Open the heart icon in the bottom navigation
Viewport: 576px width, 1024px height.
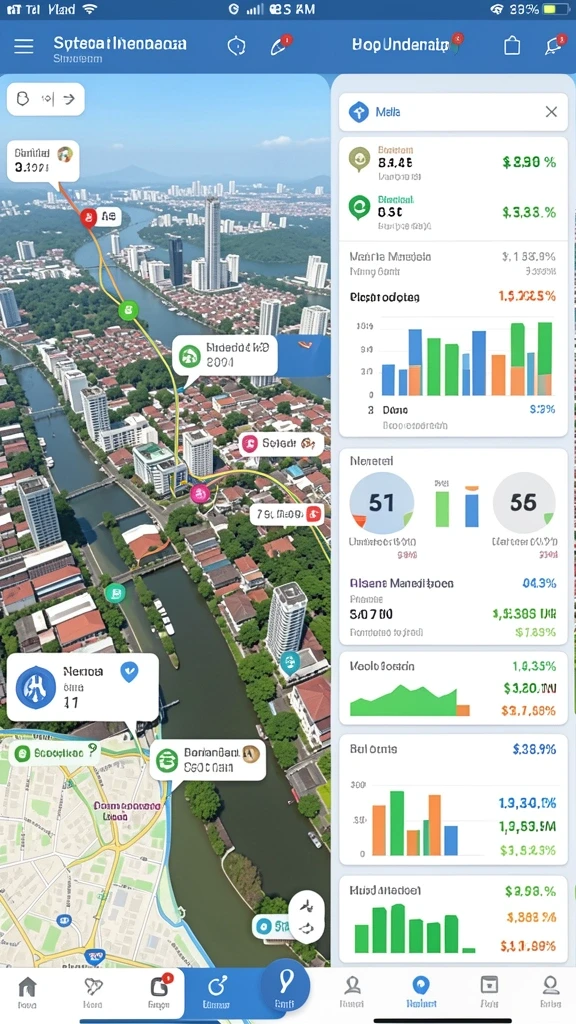93,993
